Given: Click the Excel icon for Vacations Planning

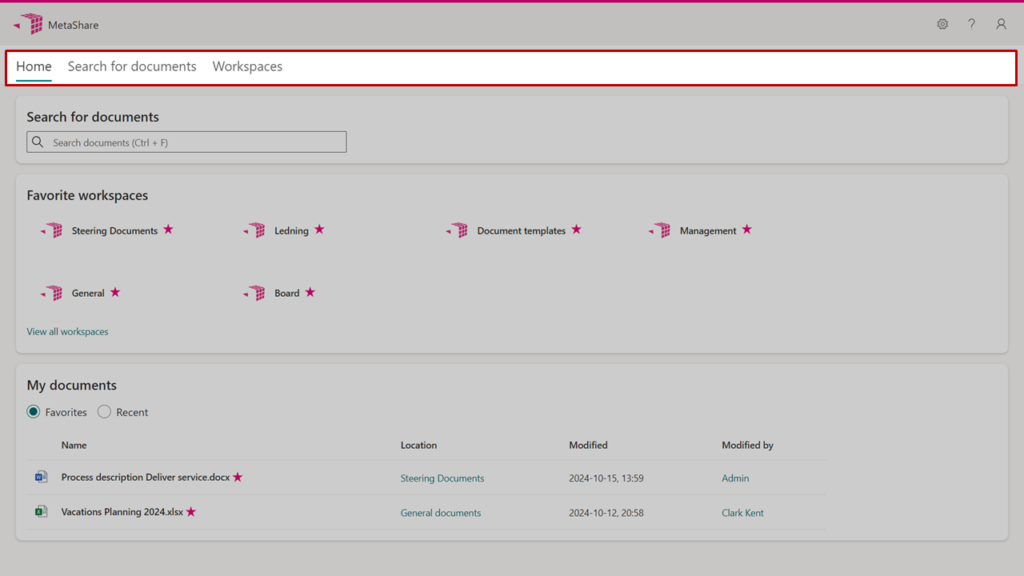Looking at the screenshot, I should click(x=41, y=512).
